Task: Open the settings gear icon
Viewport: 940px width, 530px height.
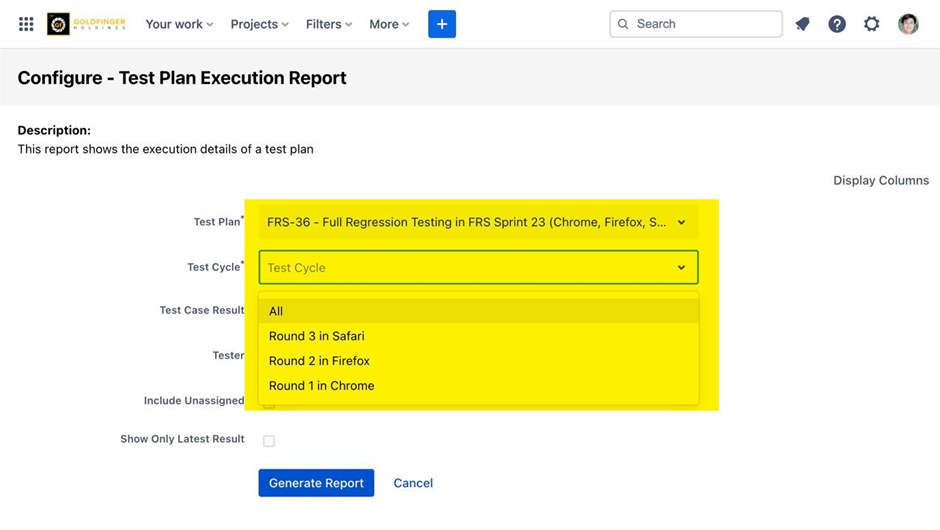Action: (x=872, y=24)
